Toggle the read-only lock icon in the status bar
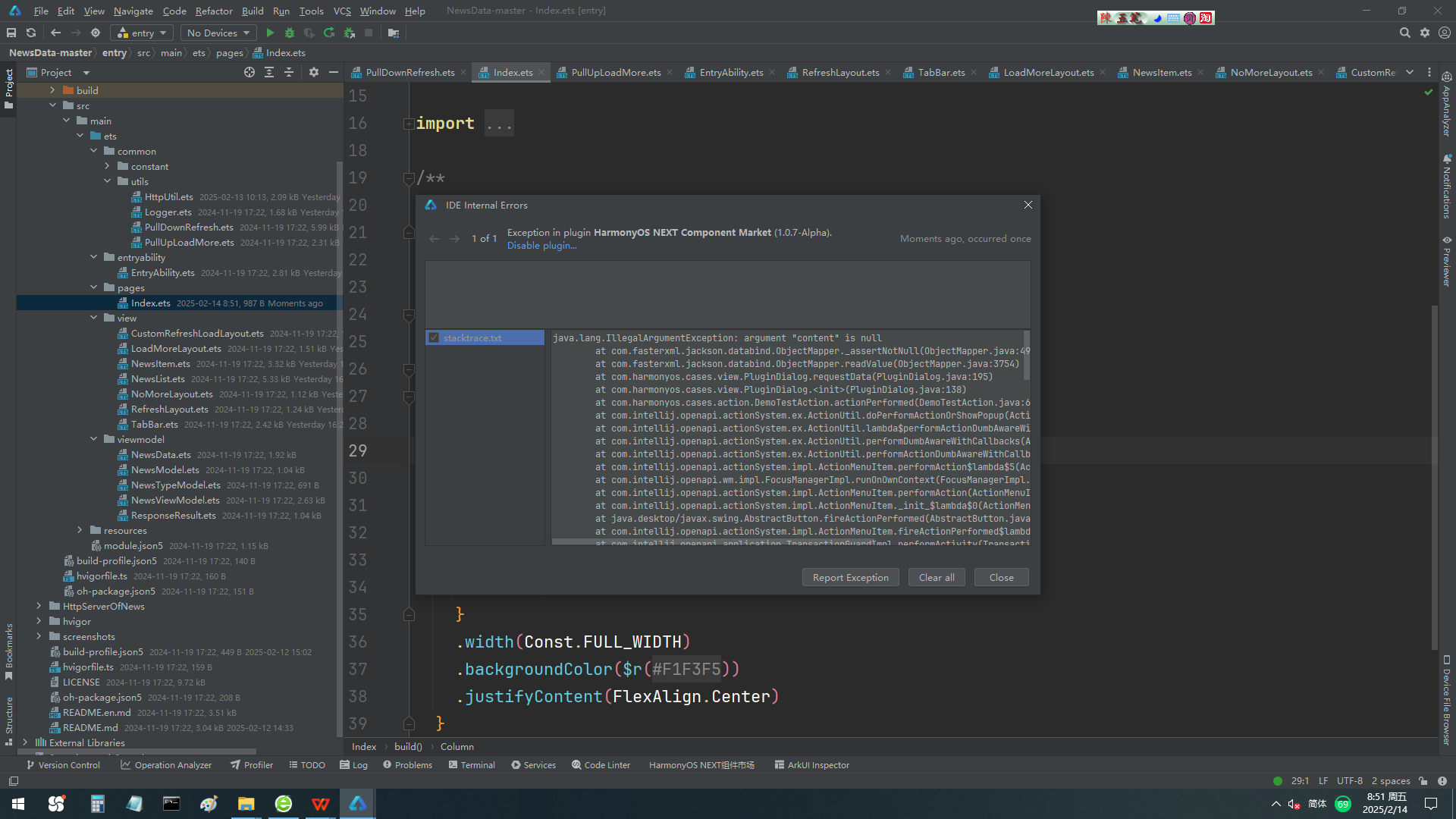 click(x=1423, y=781)
